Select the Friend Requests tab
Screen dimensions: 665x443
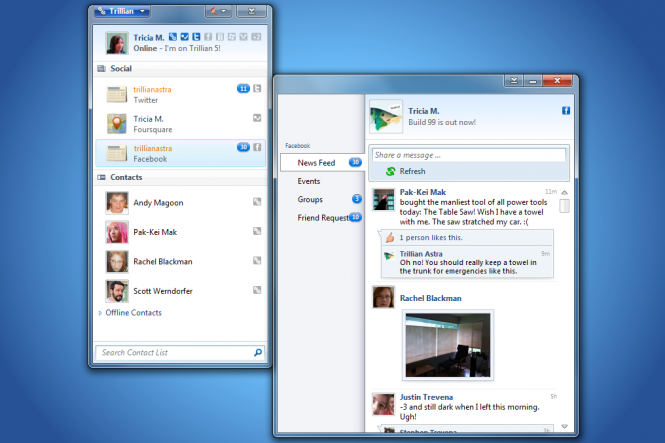[x=321, y=218]
